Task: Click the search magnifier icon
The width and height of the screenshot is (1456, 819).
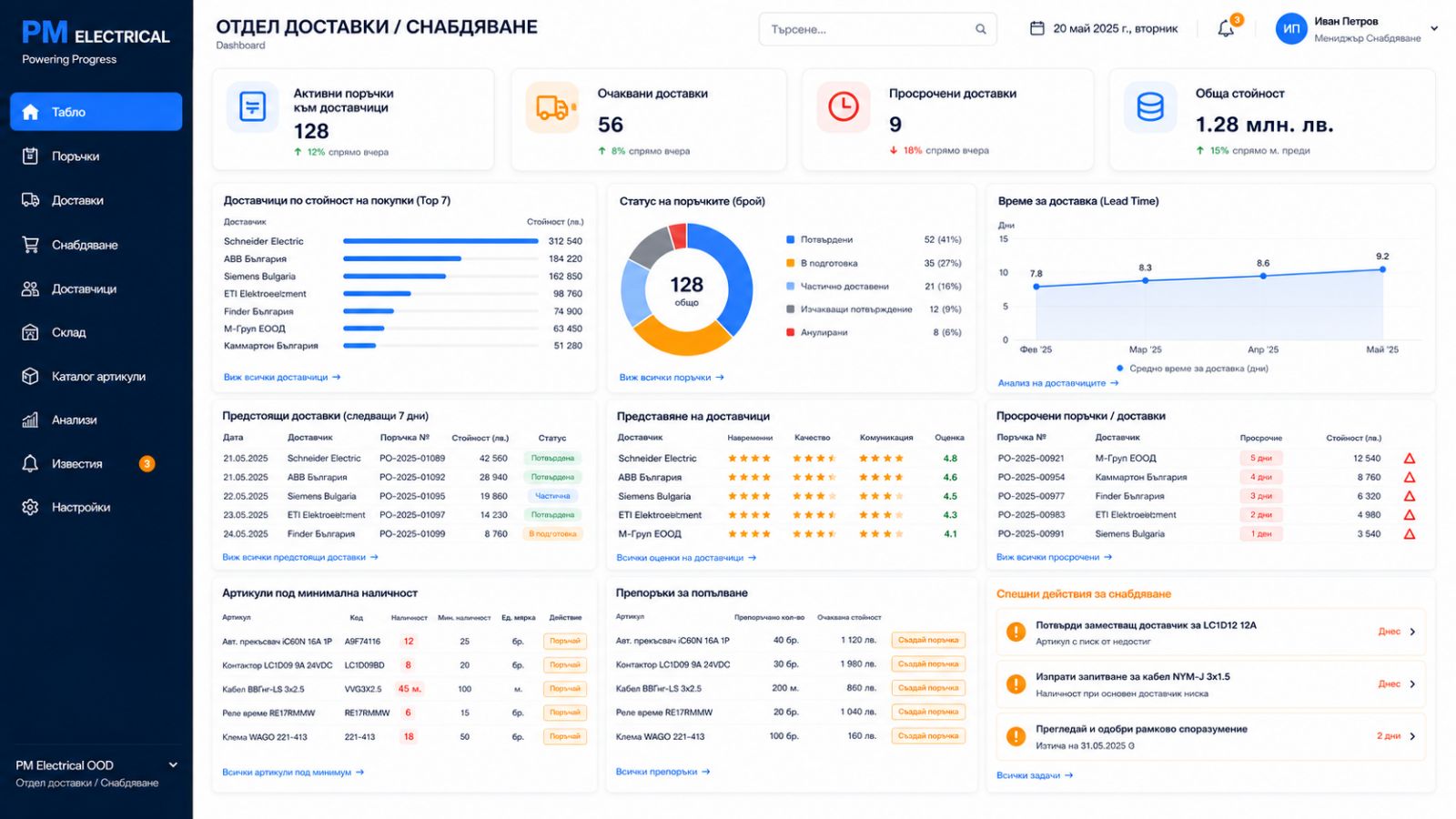Action: click(980, 29)
